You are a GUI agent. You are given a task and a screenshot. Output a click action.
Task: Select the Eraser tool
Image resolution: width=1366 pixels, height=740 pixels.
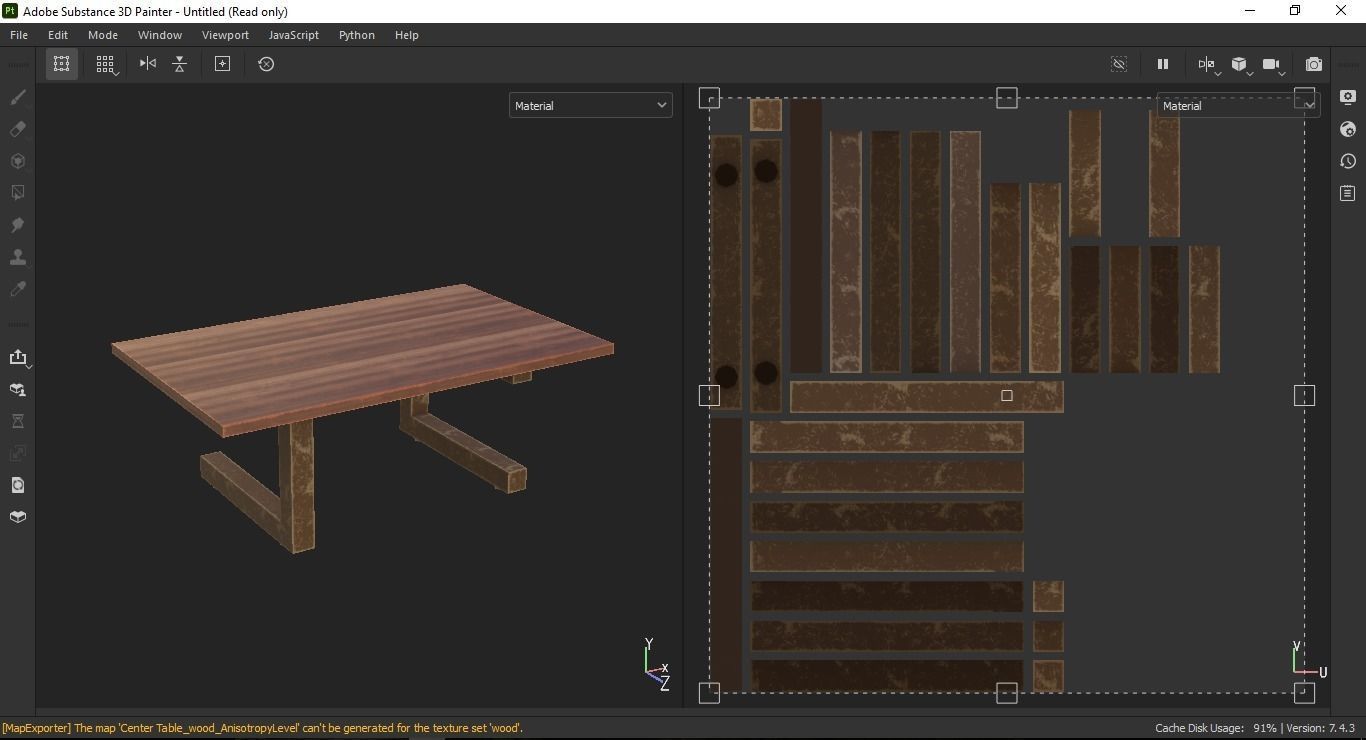click(x=17, y=129)
